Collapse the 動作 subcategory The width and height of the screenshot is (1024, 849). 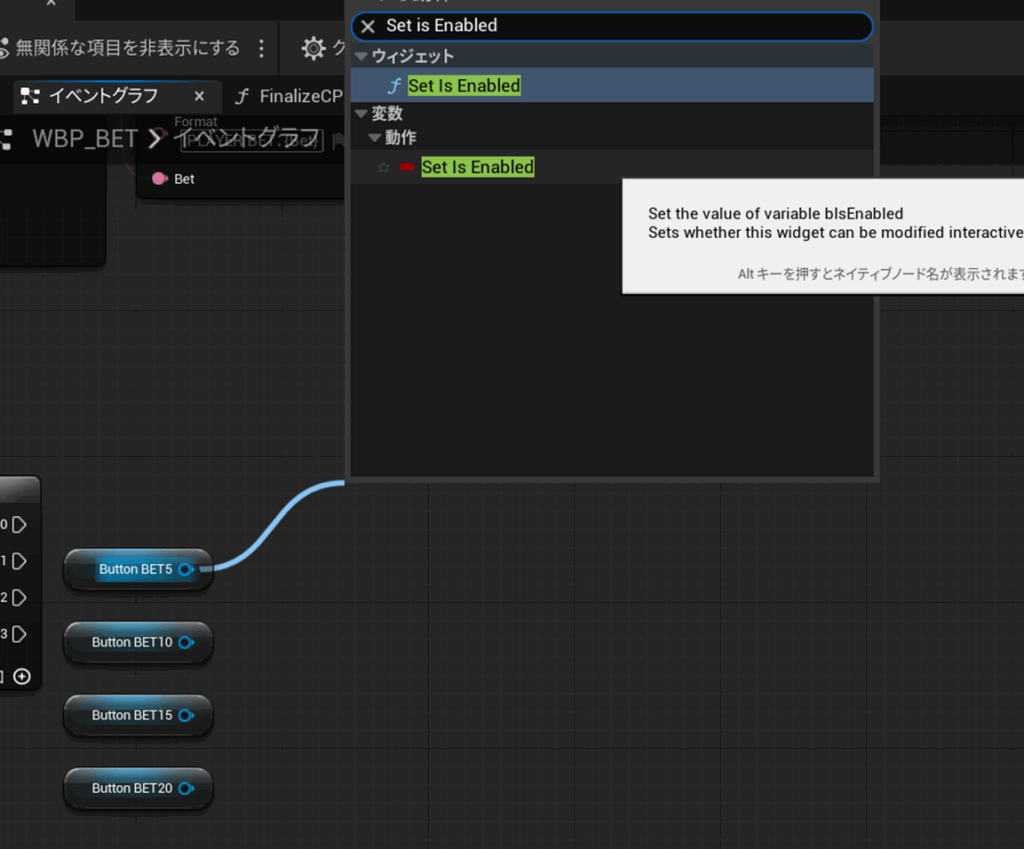pyautogui.click(x=375, y=137)
